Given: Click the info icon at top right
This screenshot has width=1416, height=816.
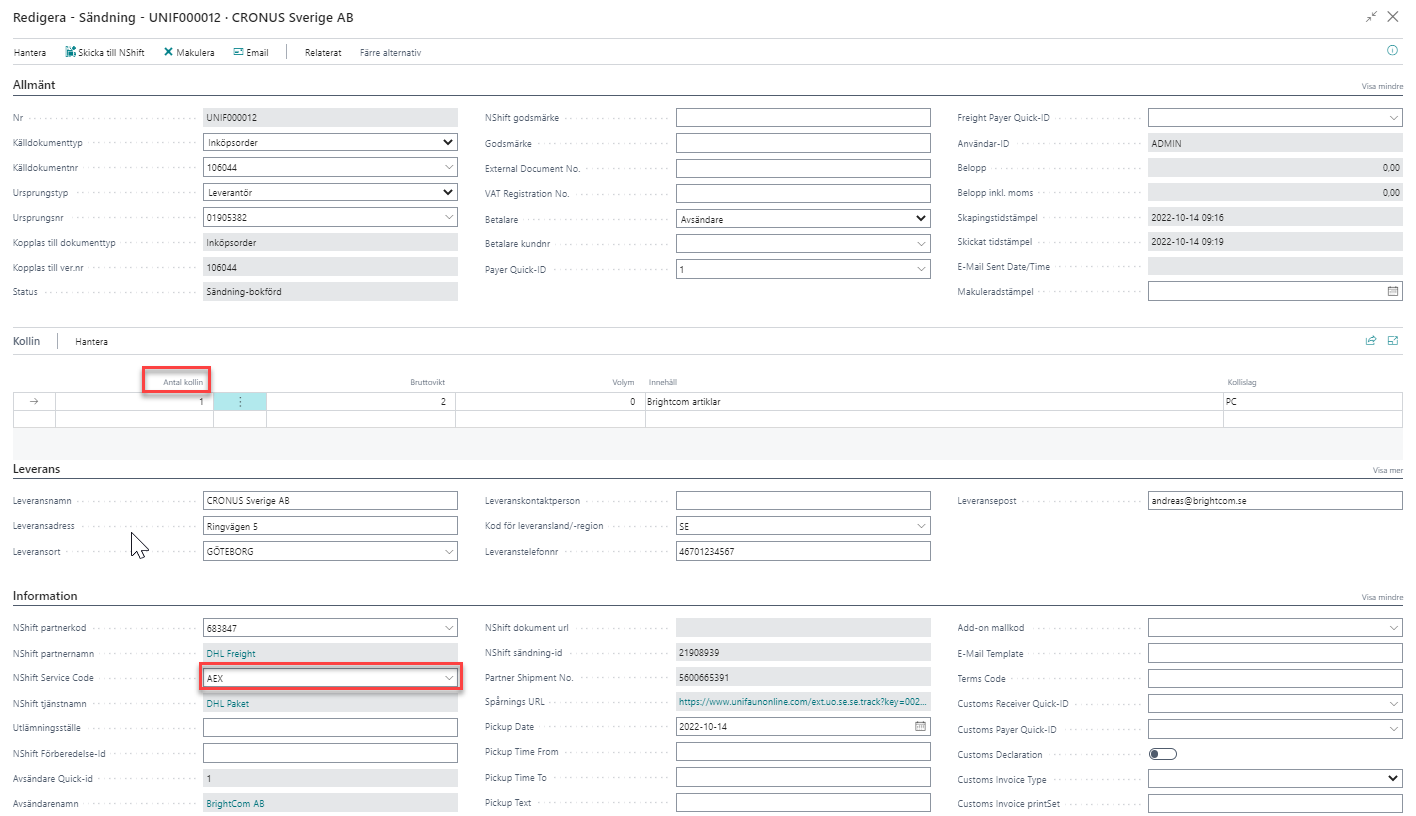Looking at the screenshot, I should point(1392,50).
